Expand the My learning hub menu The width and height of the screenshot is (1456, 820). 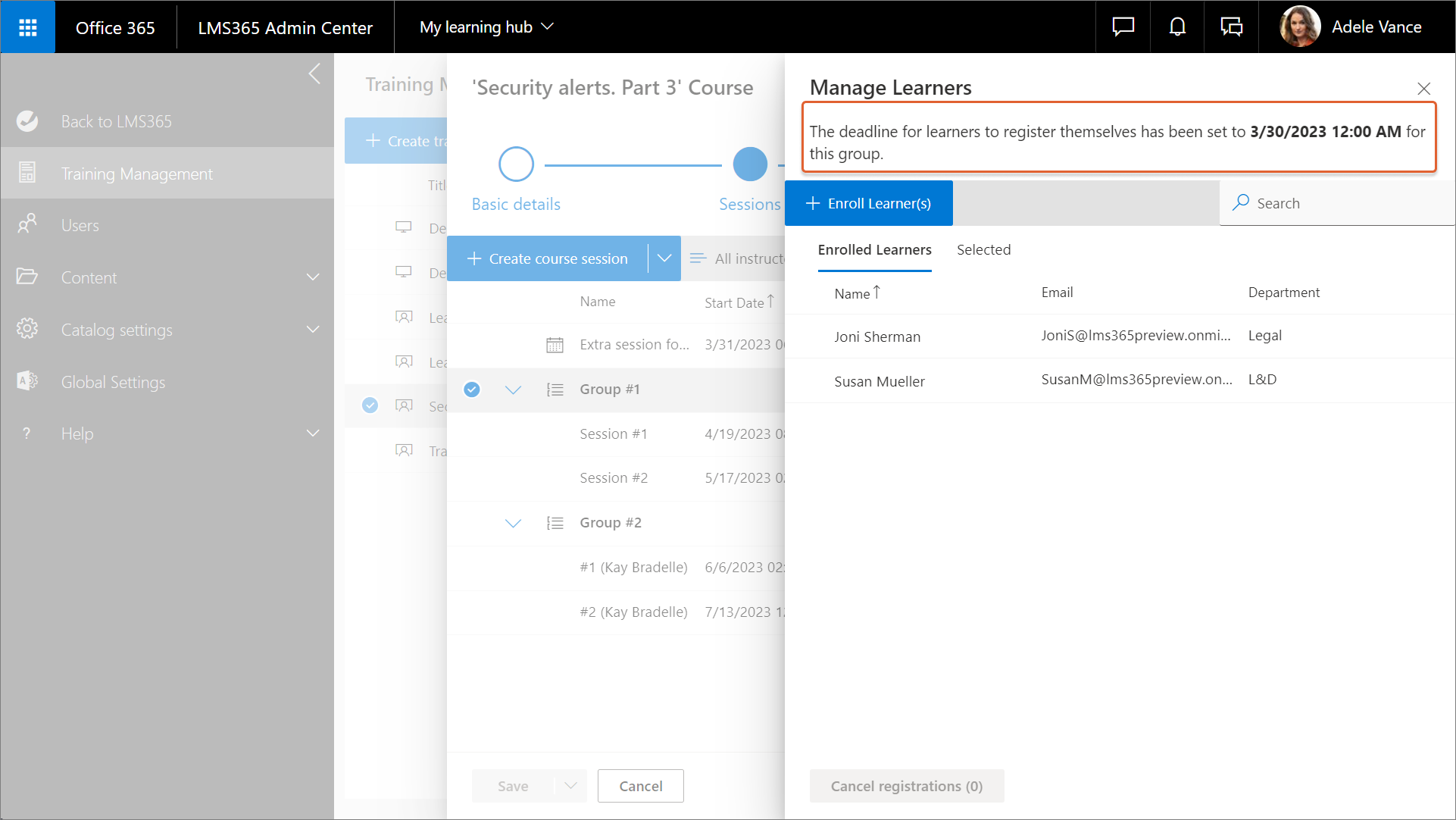[x=486, y=27]
